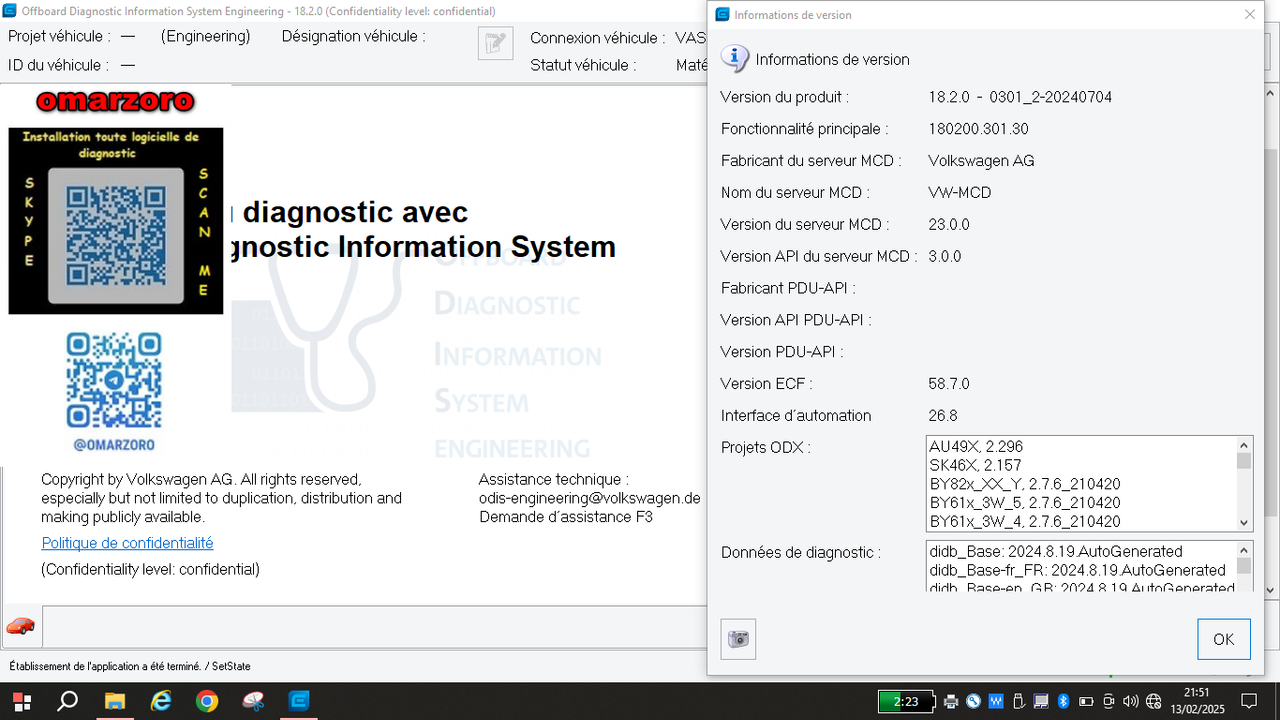Viewport: 1280px width, 720px height.
Task: Click the laptop display tray icon
Action: tap(1041, 701)
